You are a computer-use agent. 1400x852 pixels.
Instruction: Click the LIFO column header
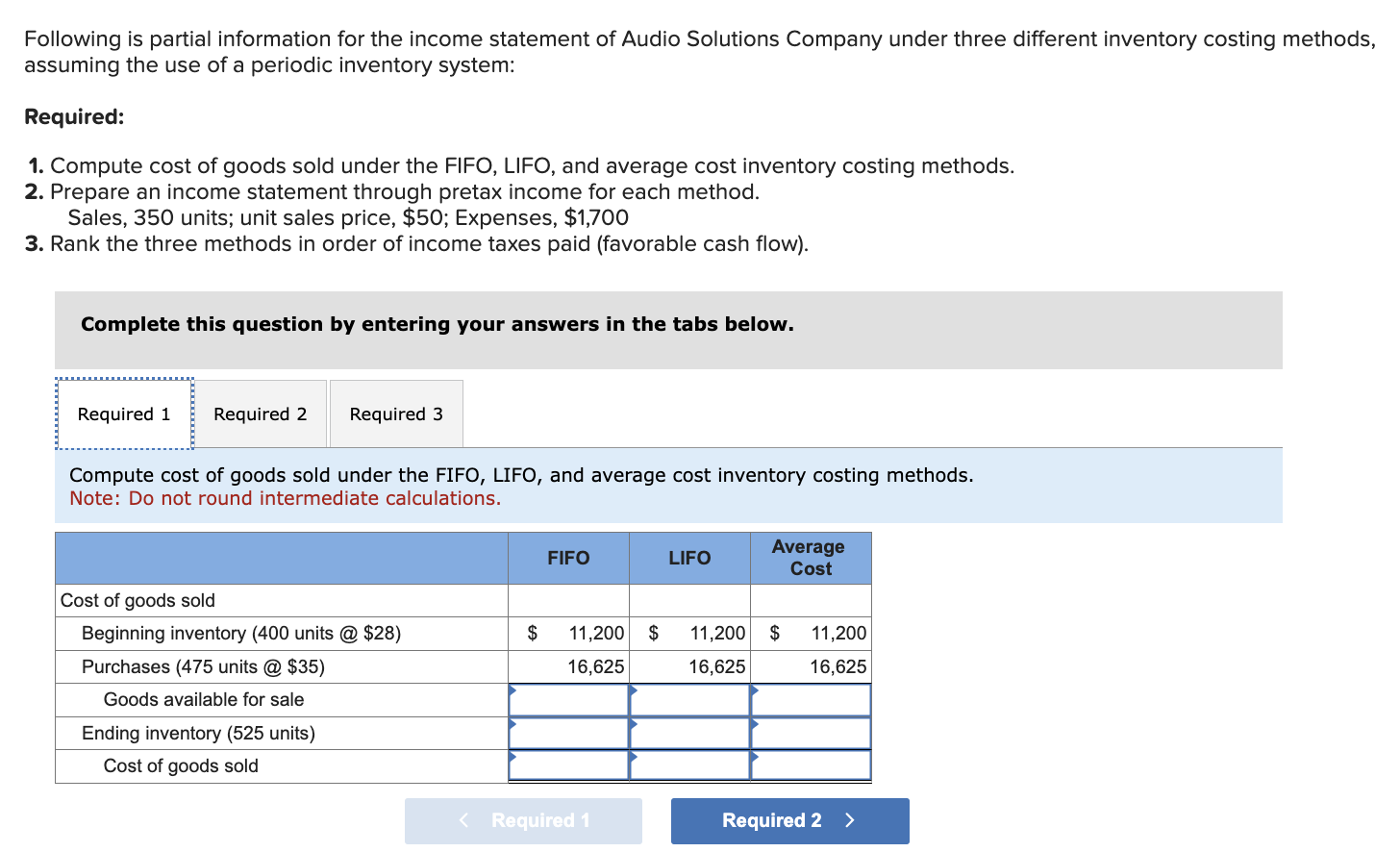(x=689, y=558)
